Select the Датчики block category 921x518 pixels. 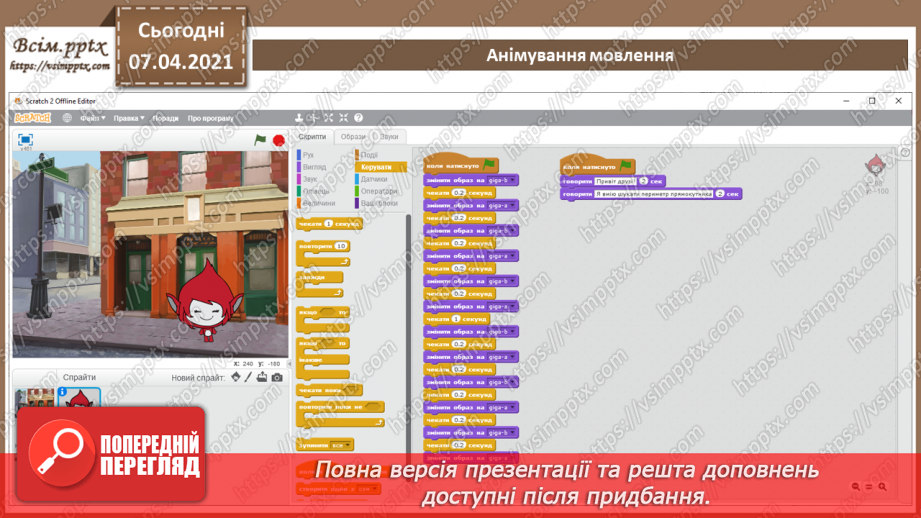(x=374, y=179)
